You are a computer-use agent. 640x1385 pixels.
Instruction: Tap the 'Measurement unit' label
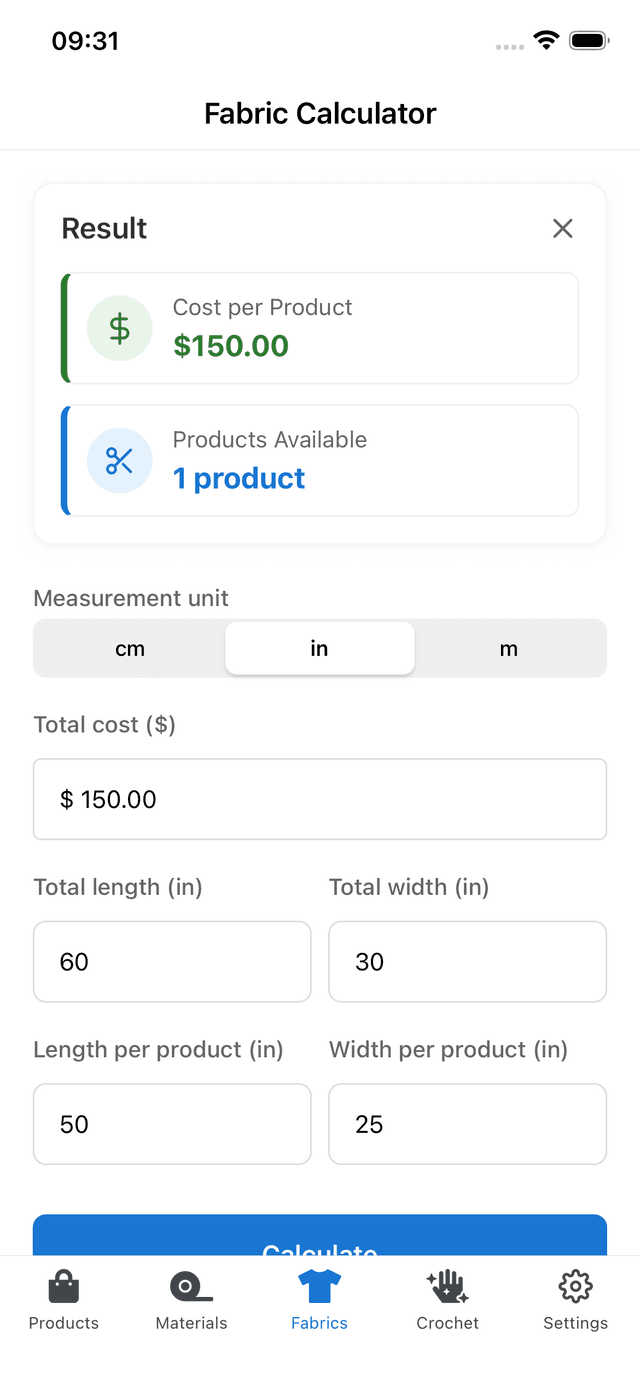[x=131, y=598]
